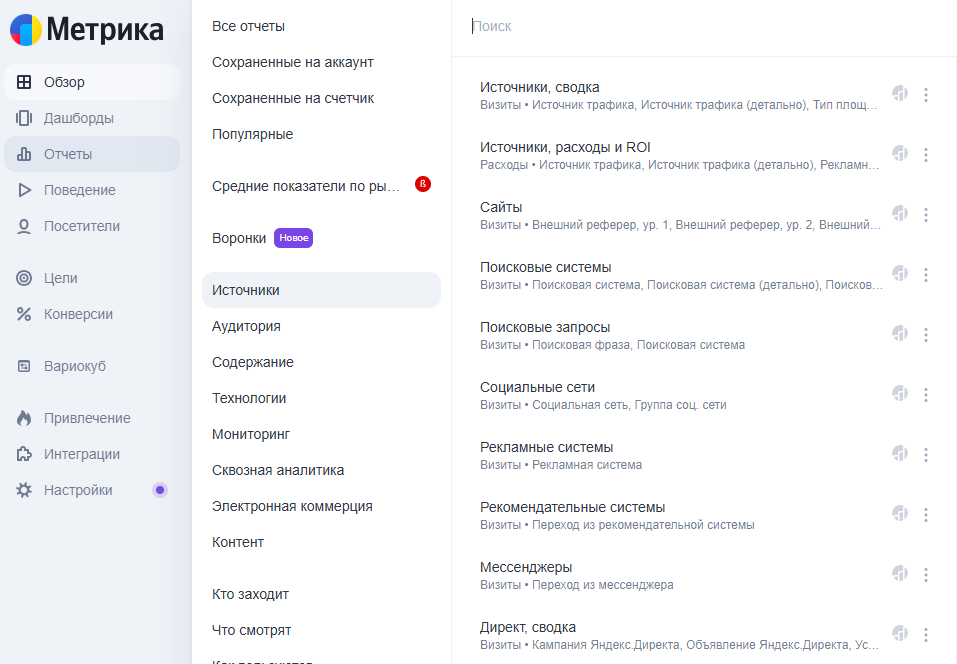Image resolution: width=957 pixels, height=664 pixels.
Task: Open Воронки category
Action: 239,238
